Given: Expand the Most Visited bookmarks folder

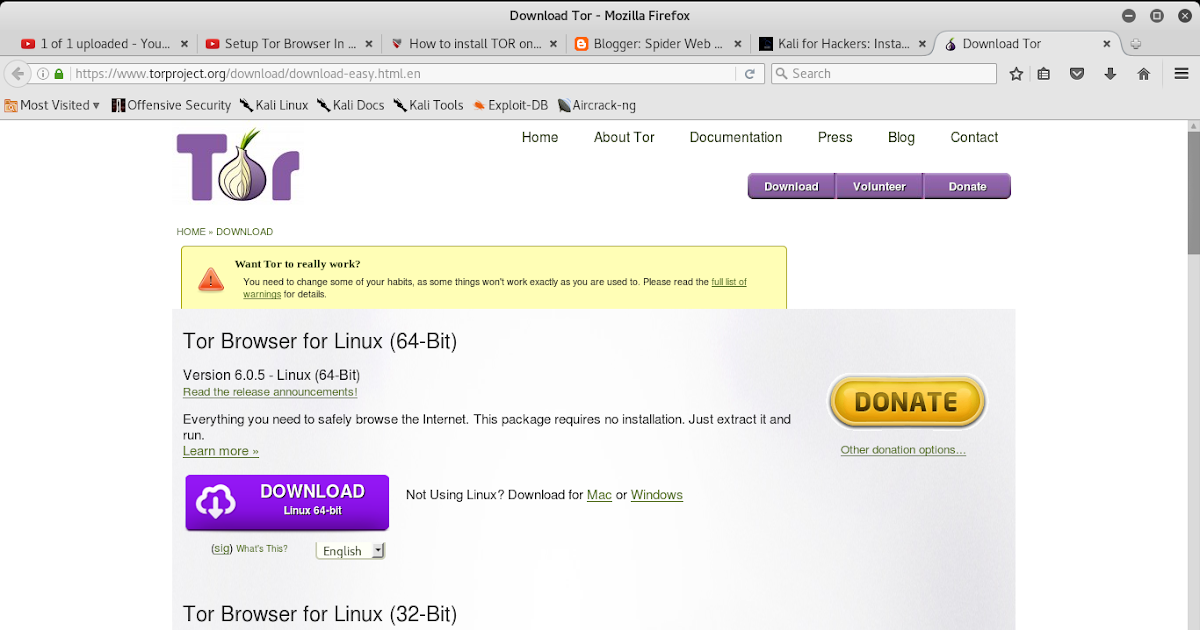Looking at the screenshot, I should point(52,105).
